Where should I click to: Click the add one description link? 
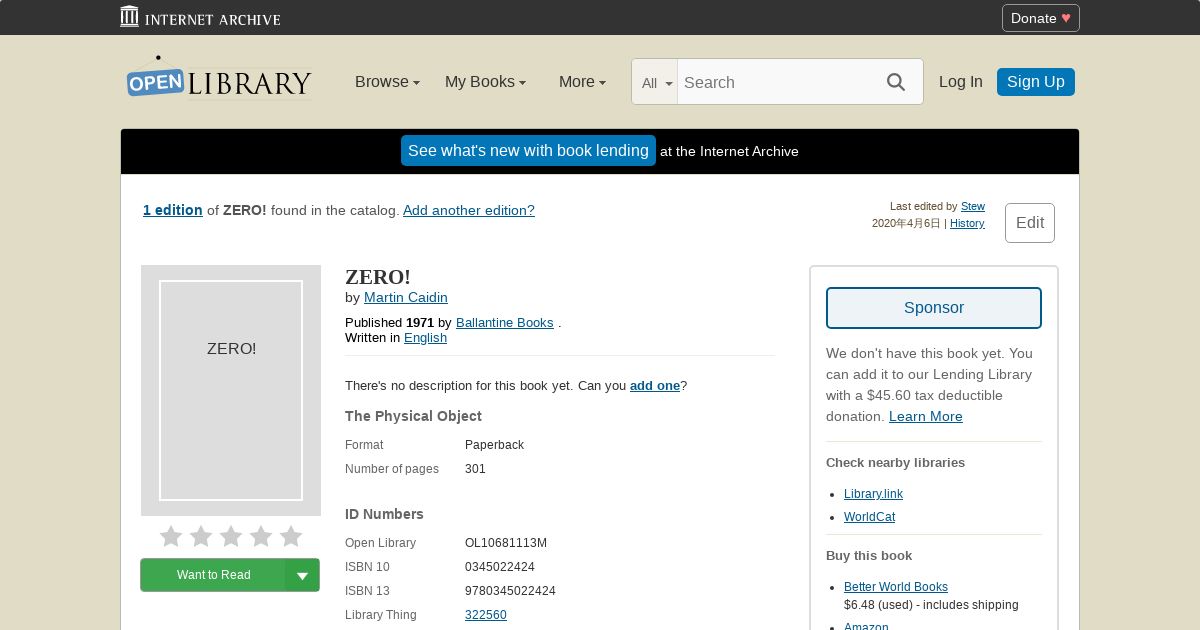pos(655,385)
